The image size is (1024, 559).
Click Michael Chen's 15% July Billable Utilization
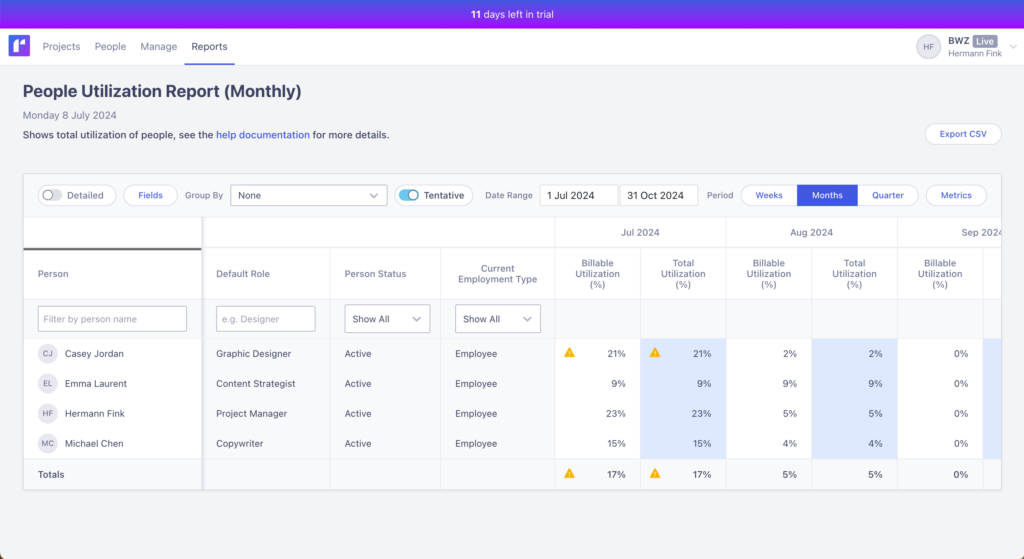click(616, 443)
